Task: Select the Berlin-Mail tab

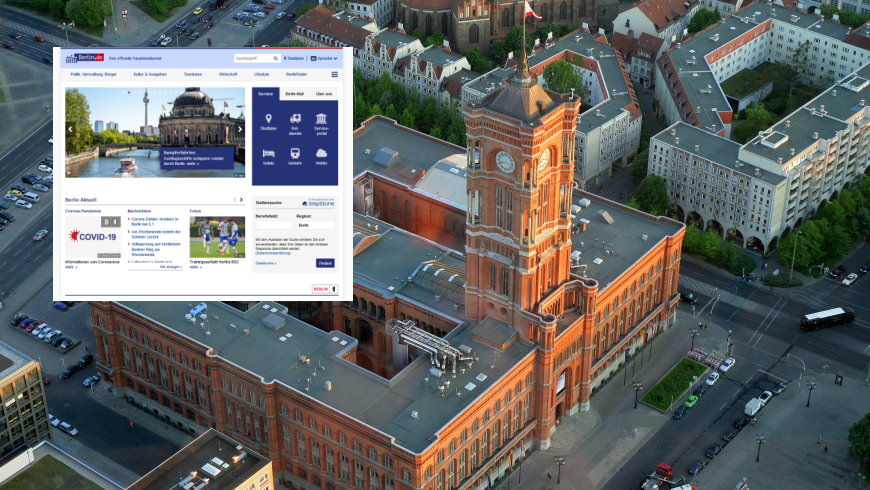Action: point(295,94)
